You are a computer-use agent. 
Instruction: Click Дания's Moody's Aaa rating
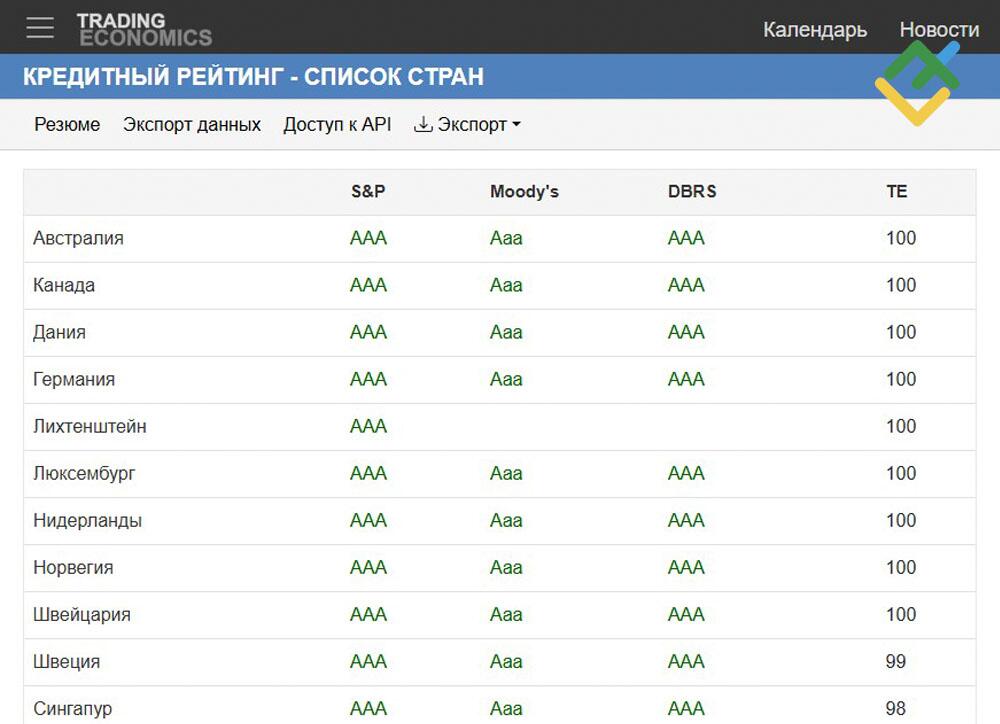pyautogui.click(x=506, y=332)
